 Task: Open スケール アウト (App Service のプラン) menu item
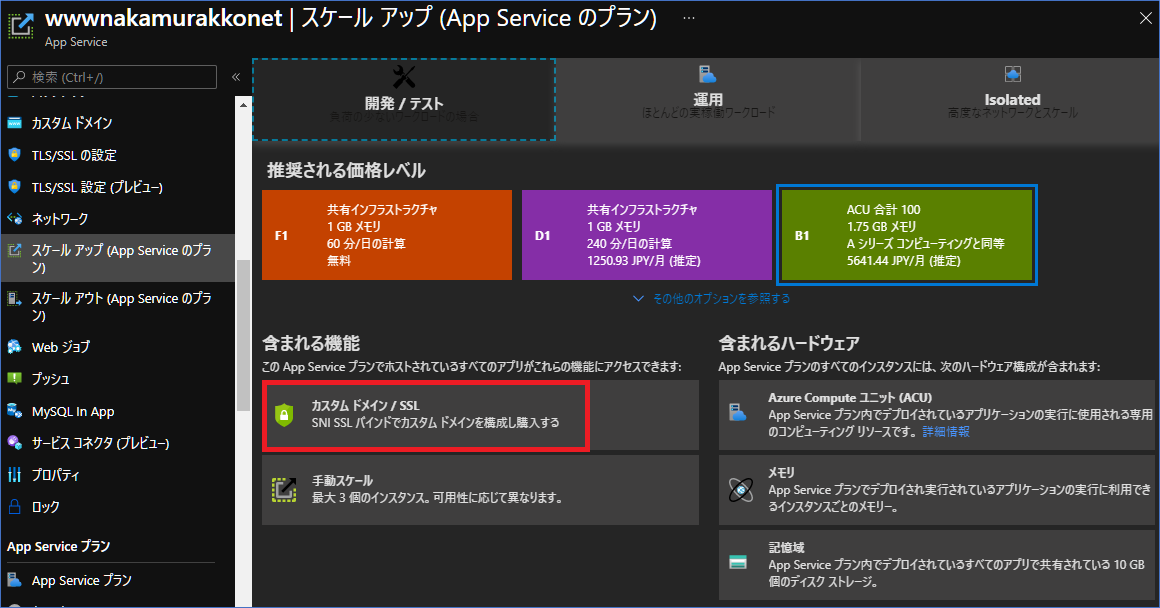tap(118, 306)
